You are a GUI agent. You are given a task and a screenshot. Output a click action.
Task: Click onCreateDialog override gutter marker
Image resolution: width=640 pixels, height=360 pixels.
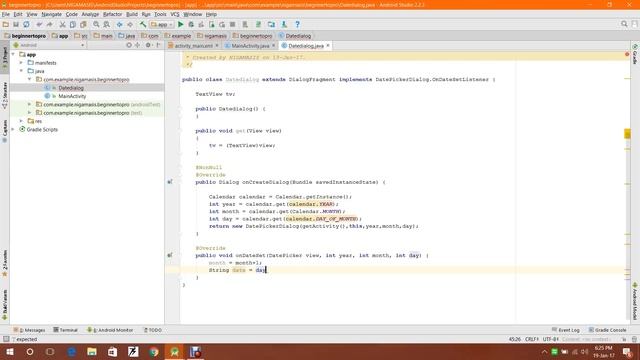(170, 182)
